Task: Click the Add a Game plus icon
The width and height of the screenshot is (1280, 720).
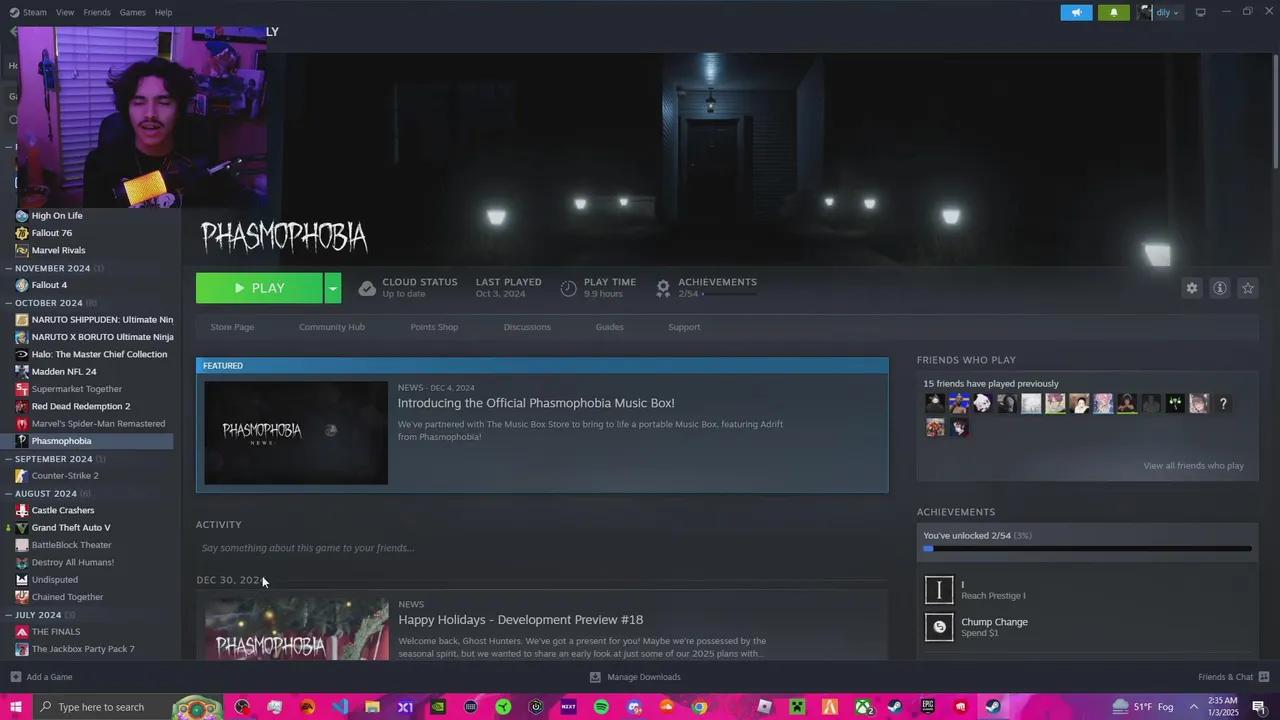Action: coord(15,677)
